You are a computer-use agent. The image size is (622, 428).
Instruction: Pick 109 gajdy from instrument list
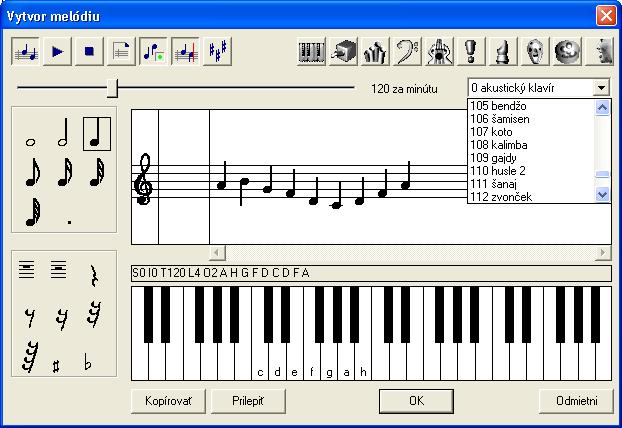tap(532, 158)
